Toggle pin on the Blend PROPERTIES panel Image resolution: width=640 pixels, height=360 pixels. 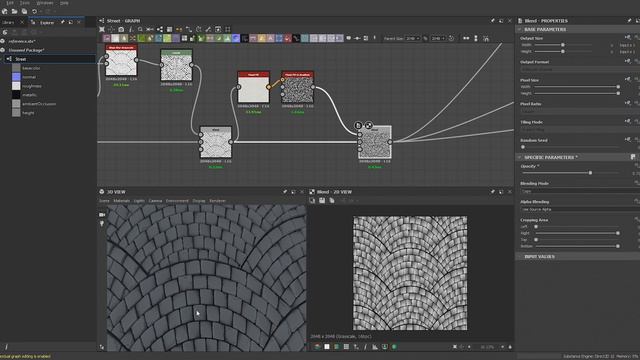(629, 20)
